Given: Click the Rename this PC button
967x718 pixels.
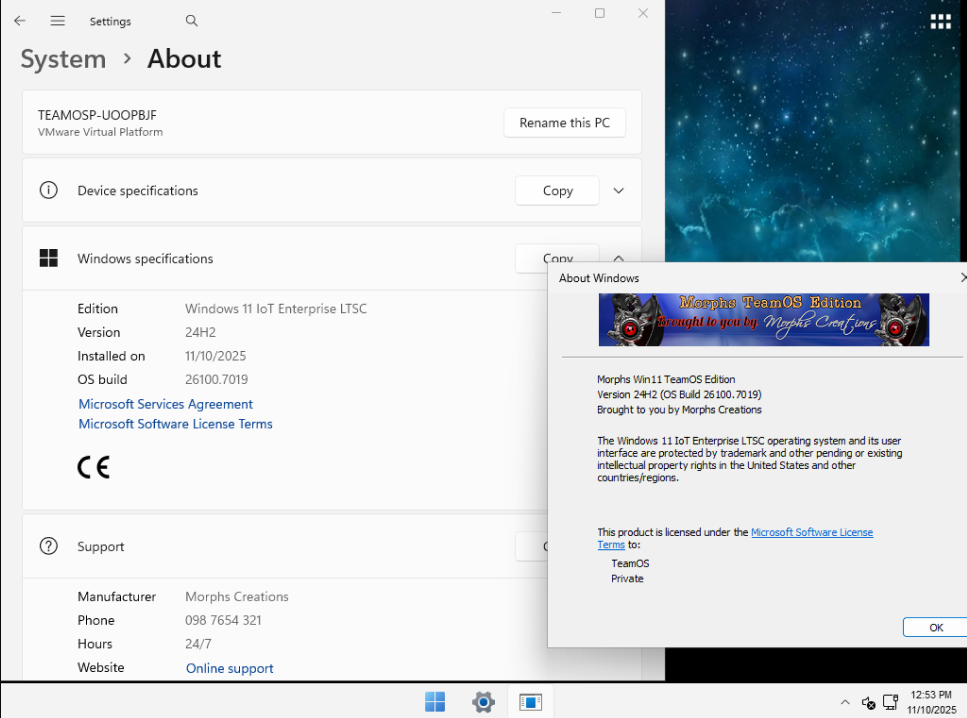Looking at the screenshot, I should (564, 123).
